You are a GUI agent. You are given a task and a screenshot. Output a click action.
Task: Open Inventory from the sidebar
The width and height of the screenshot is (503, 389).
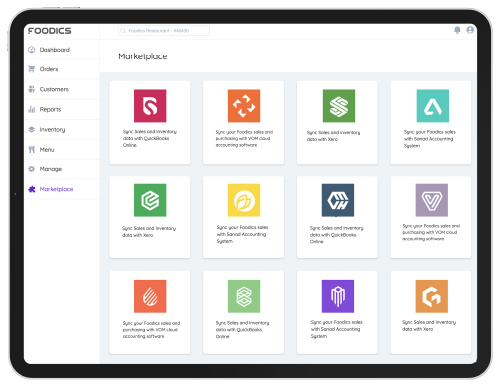62,129
